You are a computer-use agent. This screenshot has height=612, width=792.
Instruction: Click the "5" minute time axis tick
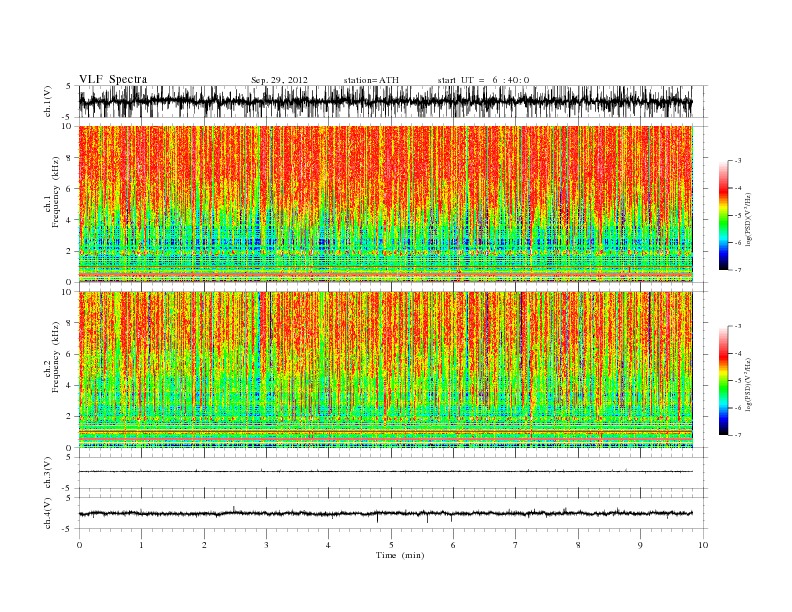[x=391, y=545]
